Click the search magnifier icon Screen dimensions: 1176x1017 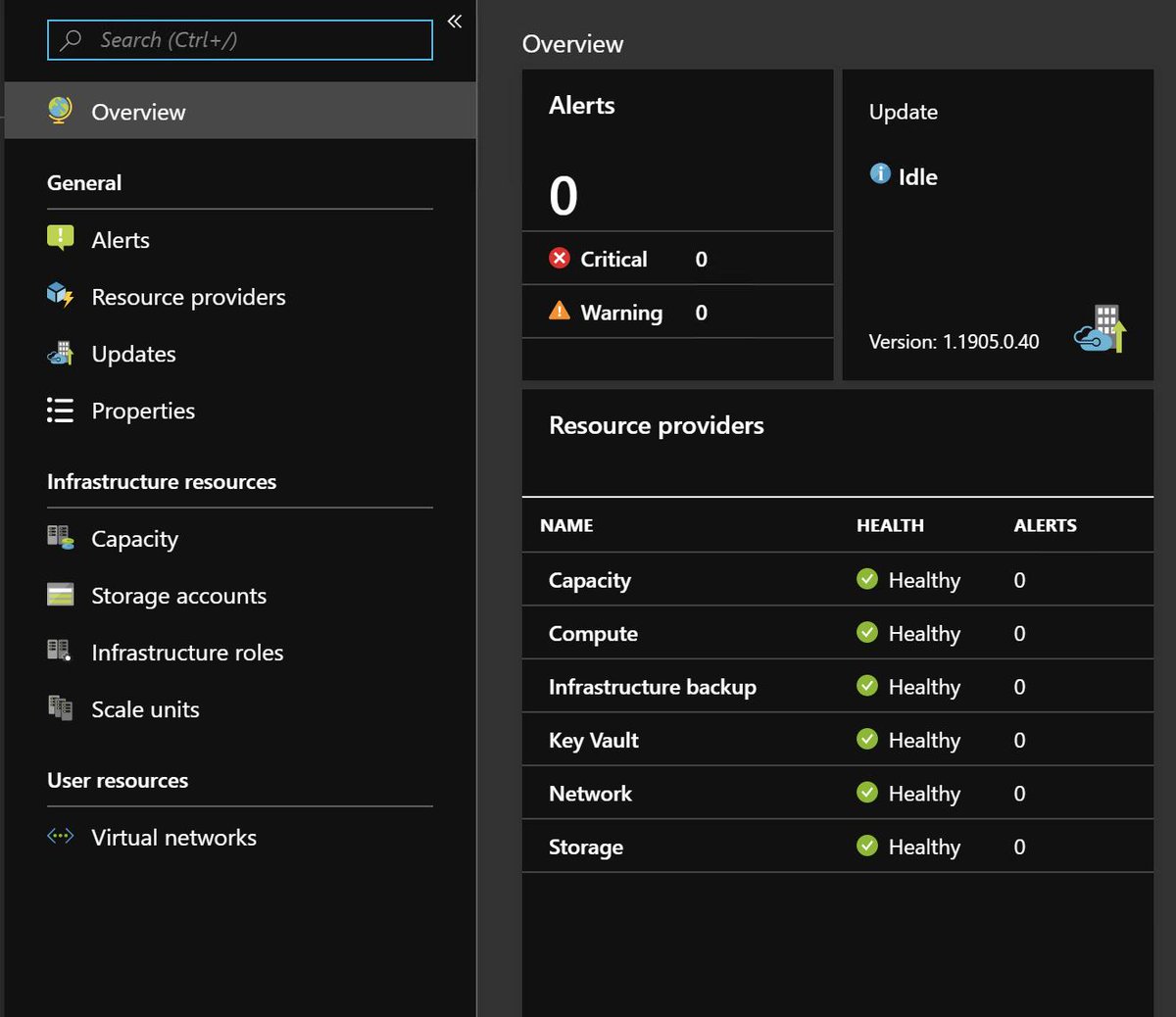tap(72, 40)
